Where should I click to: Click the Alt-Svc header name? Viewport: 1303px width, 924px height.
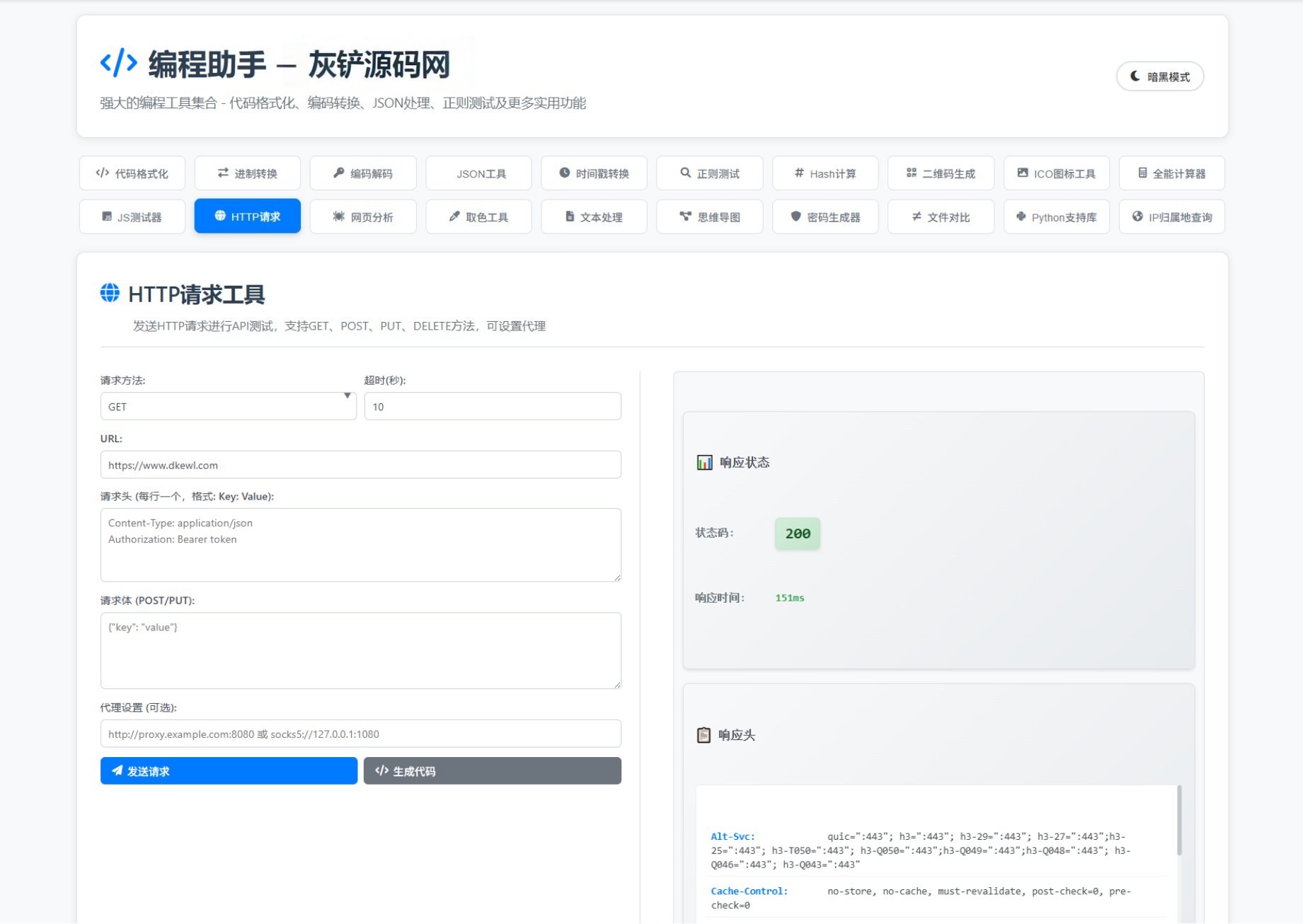point(733,836)
